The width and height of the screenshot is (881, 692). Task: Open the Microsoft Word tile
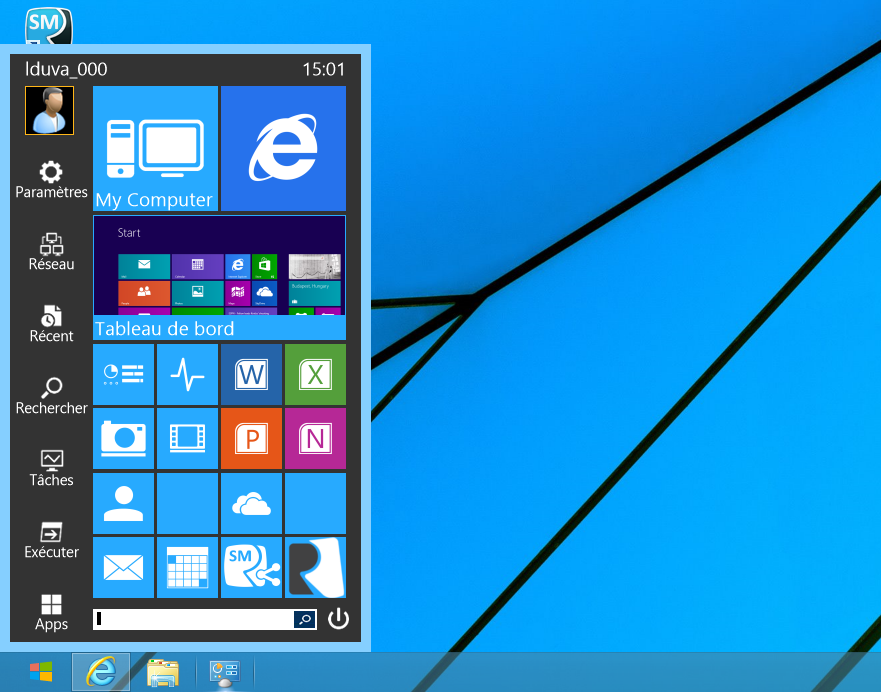251,374
